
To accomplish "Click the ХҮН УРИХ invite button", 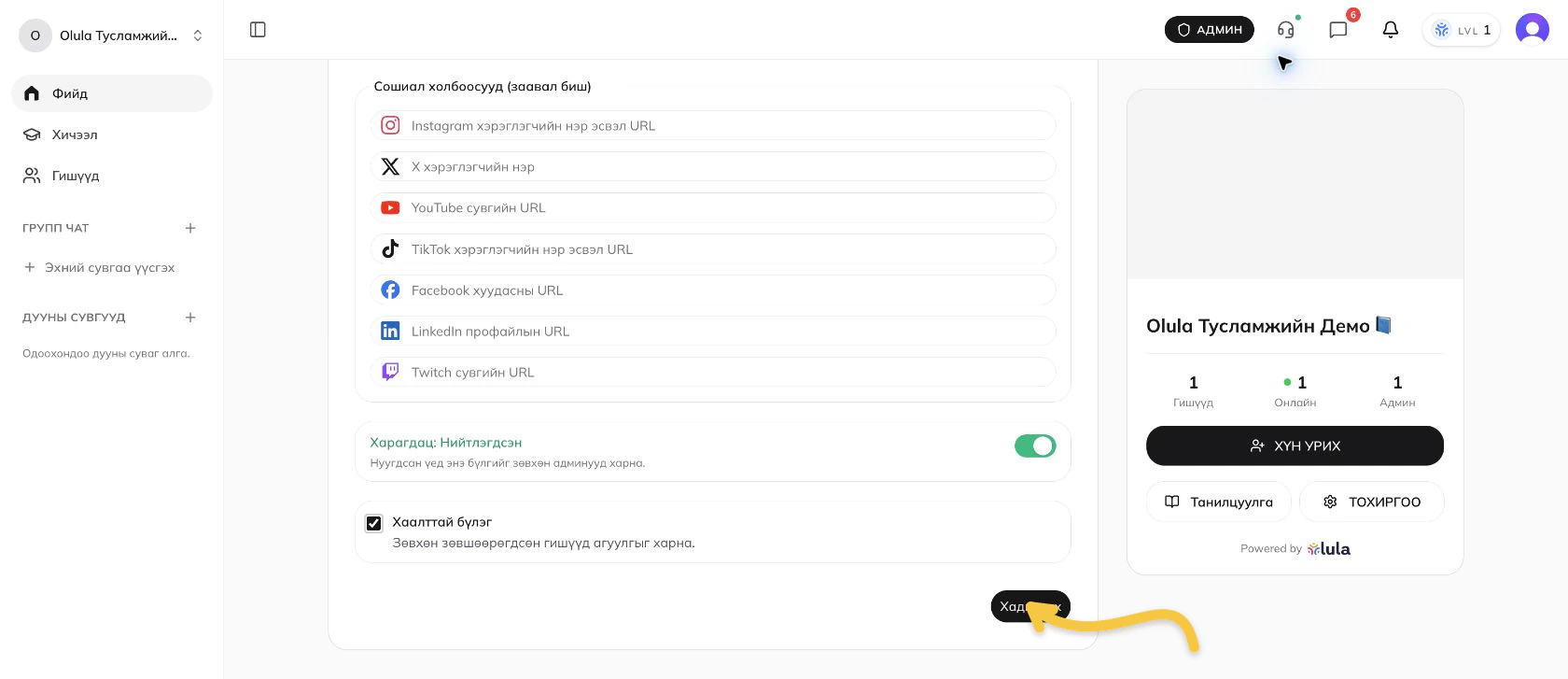I will 1295,446.
